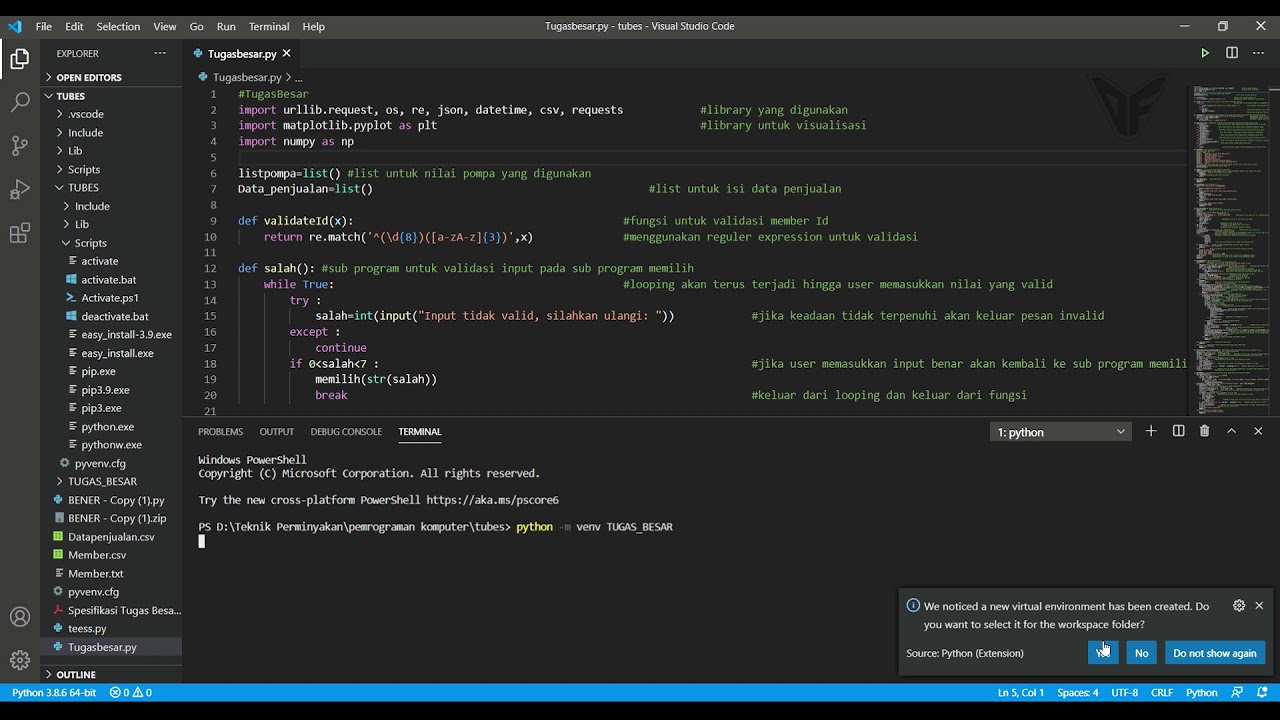This screenshot has width=1280, height=720.
Task: Close the Tugasbesar.py editor tab
Action: [x=286, y=53]
